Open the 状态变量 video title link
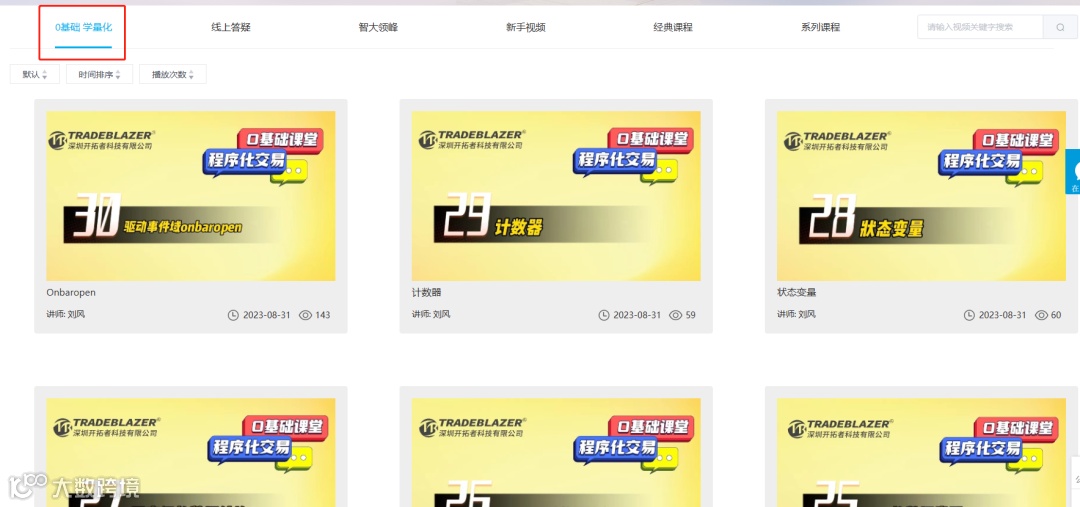The image size is (1080, 507). tap(796, 293)
